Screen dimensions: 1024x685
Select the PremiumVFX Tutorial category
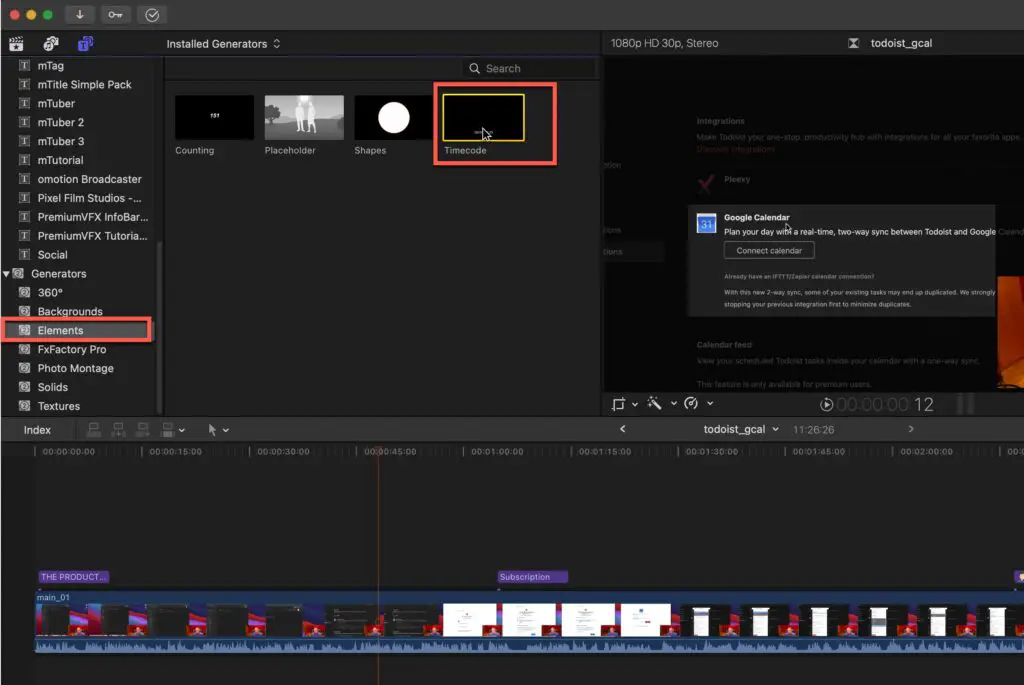92,236
